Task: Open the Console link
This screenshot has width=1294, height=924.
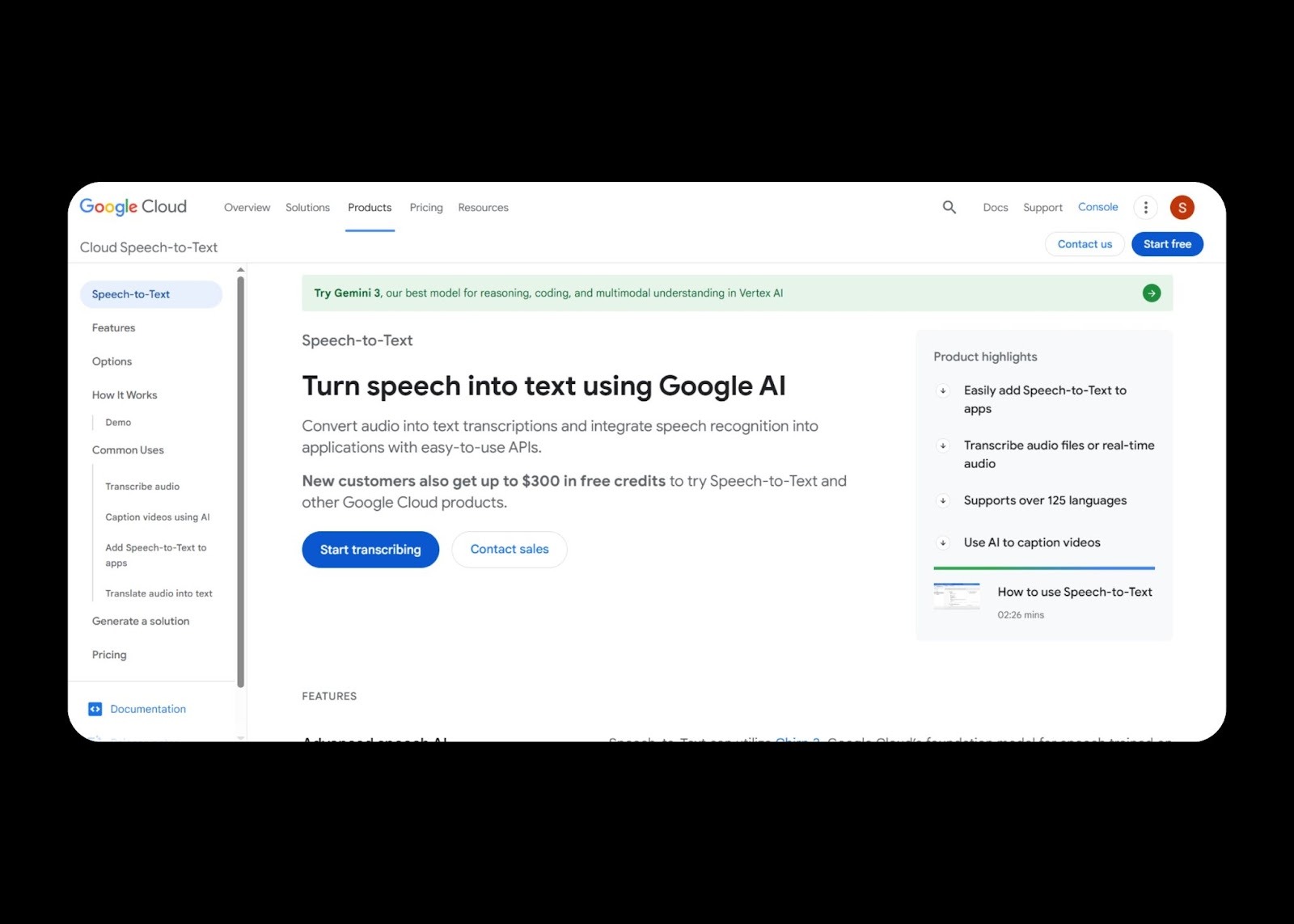Action: point(1097,207)
